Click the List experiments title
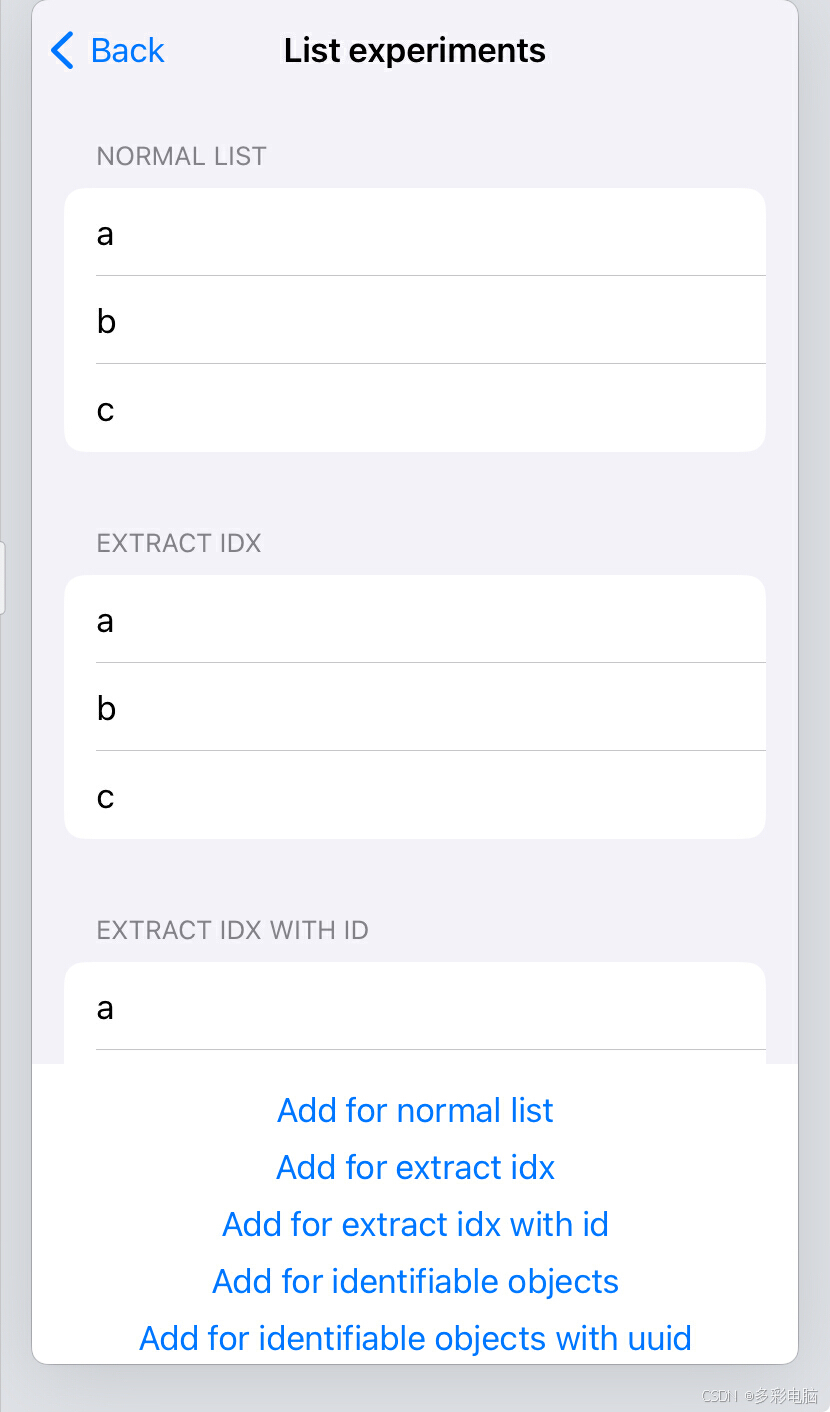This screenshot has height=1412, width=830. click(x=414, y=50)
